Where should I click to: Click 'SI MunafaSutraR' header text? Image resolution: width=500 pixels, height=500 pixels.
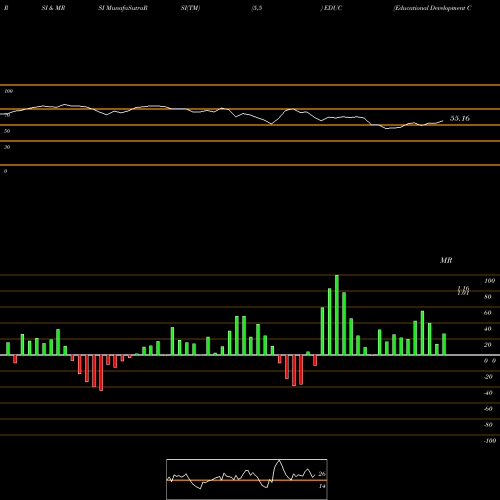(123, 8)
